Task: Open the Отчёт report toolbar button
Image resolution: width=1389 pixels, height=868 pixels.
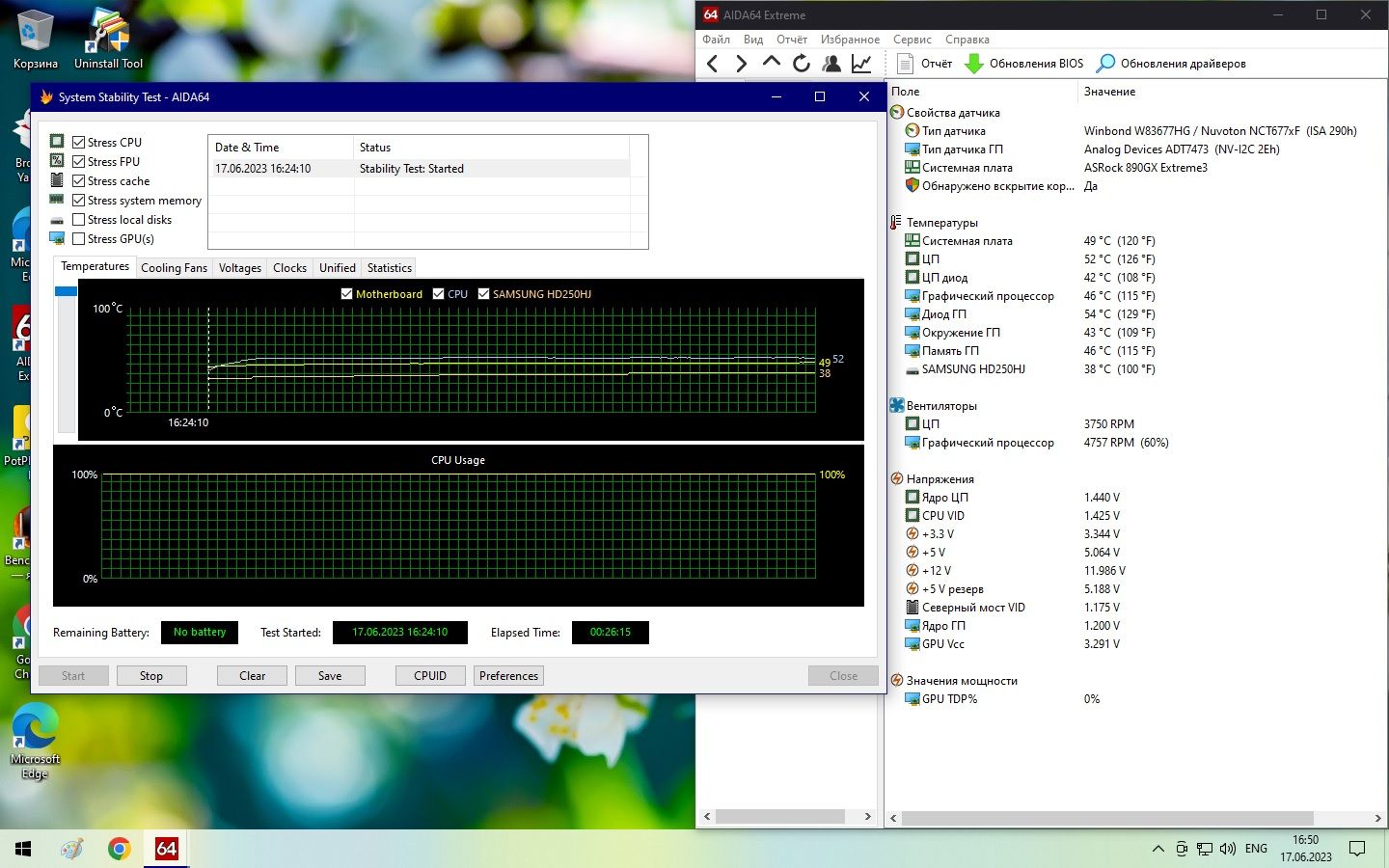Action: click(924, 64)
